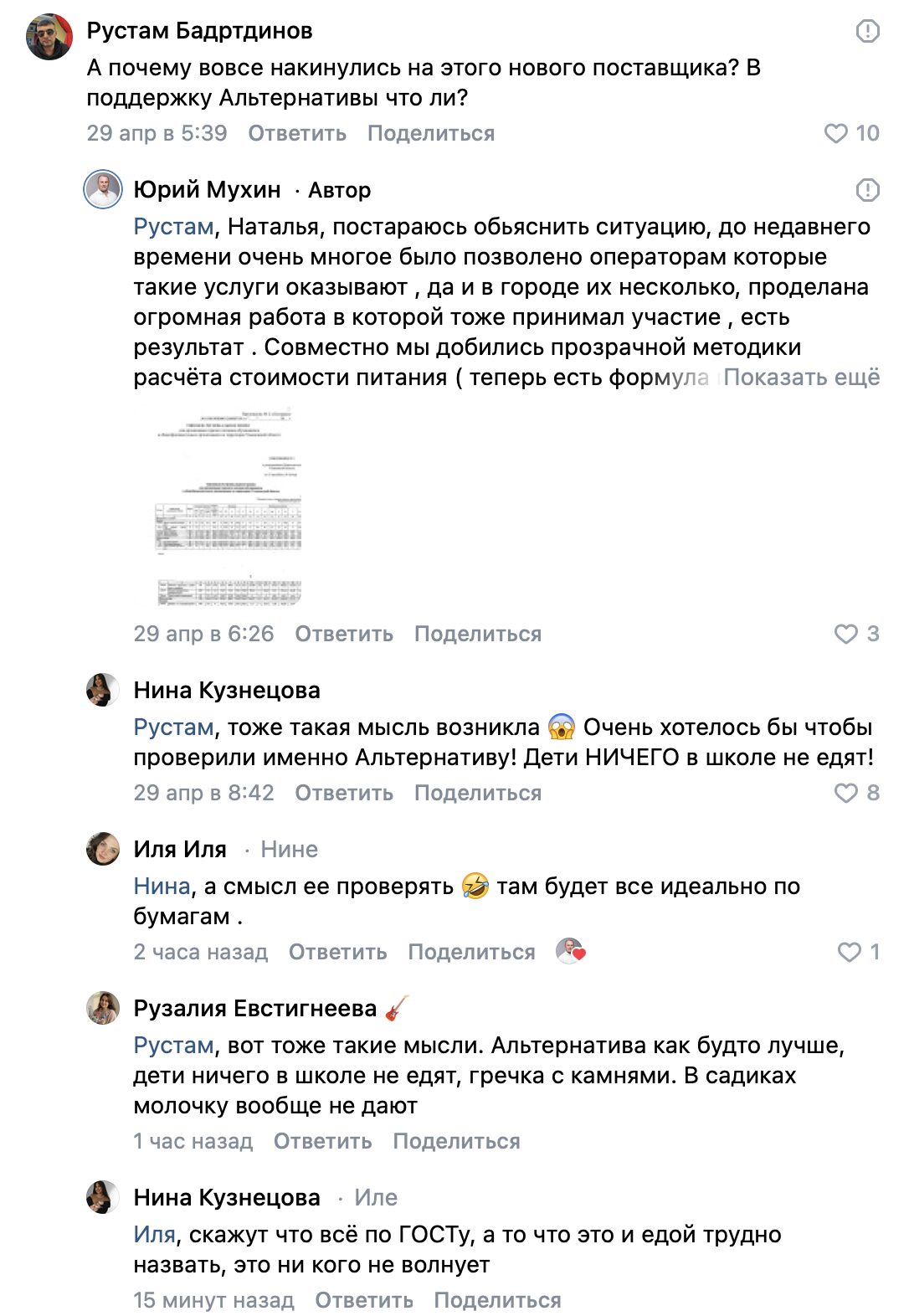The image size is (909, 1316).
Task: Expand Юрий Мухин's reply with Показать ещё
Action: (x=801, y=378)
